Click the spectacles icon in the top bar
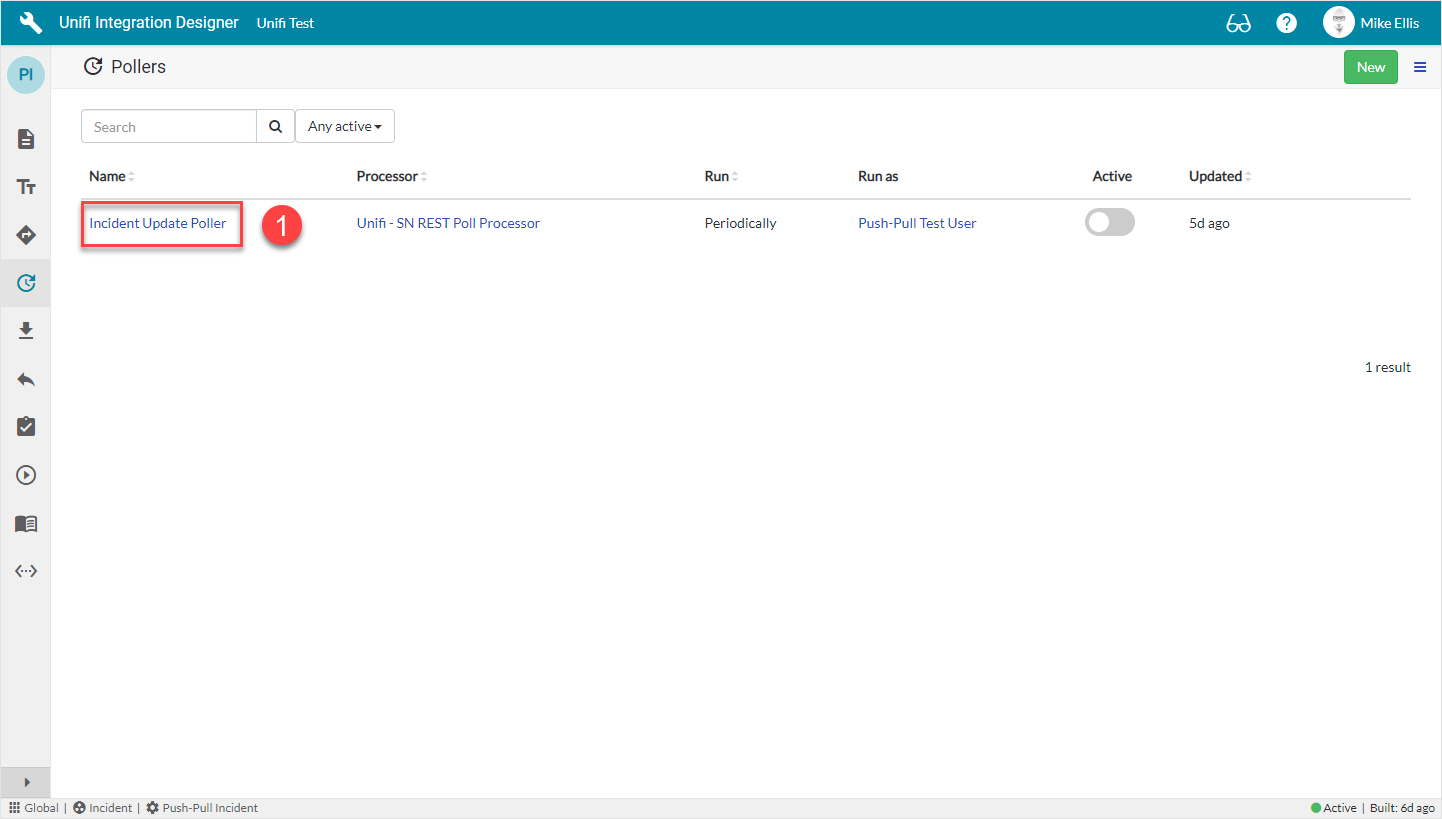1442x819 pixels. [x=1238, y=22]
